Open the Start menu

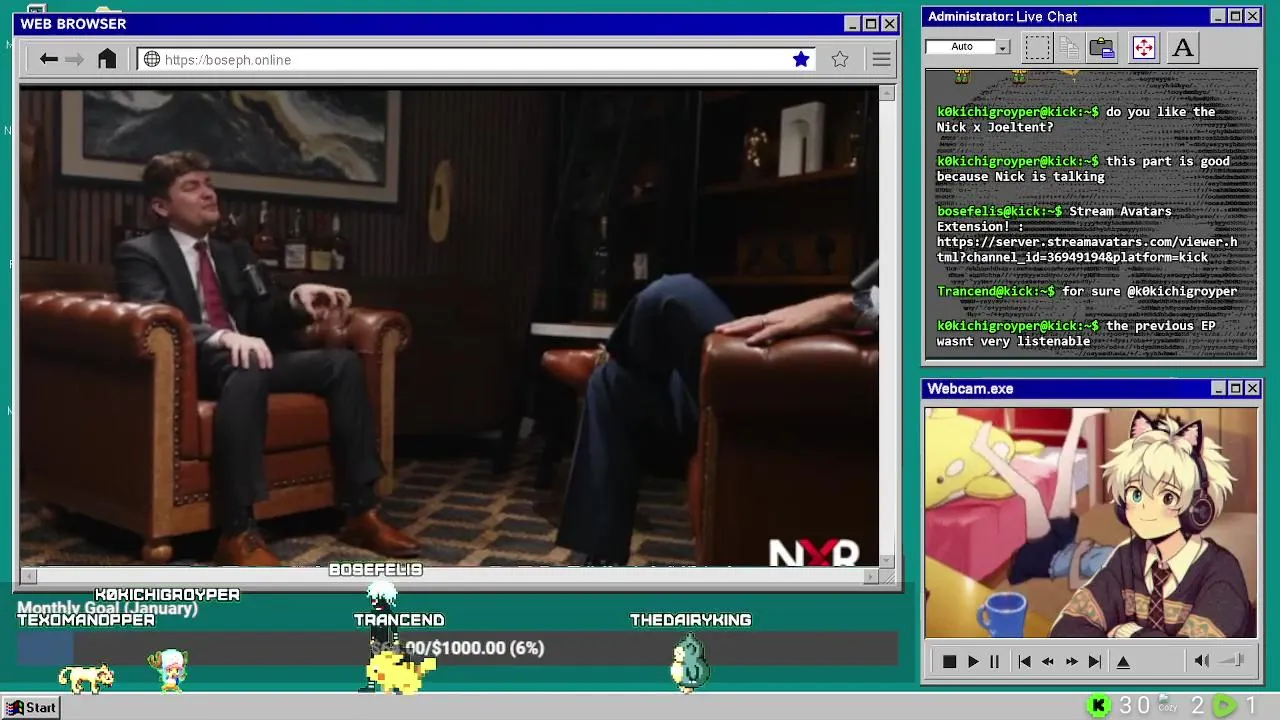[31, 707]
